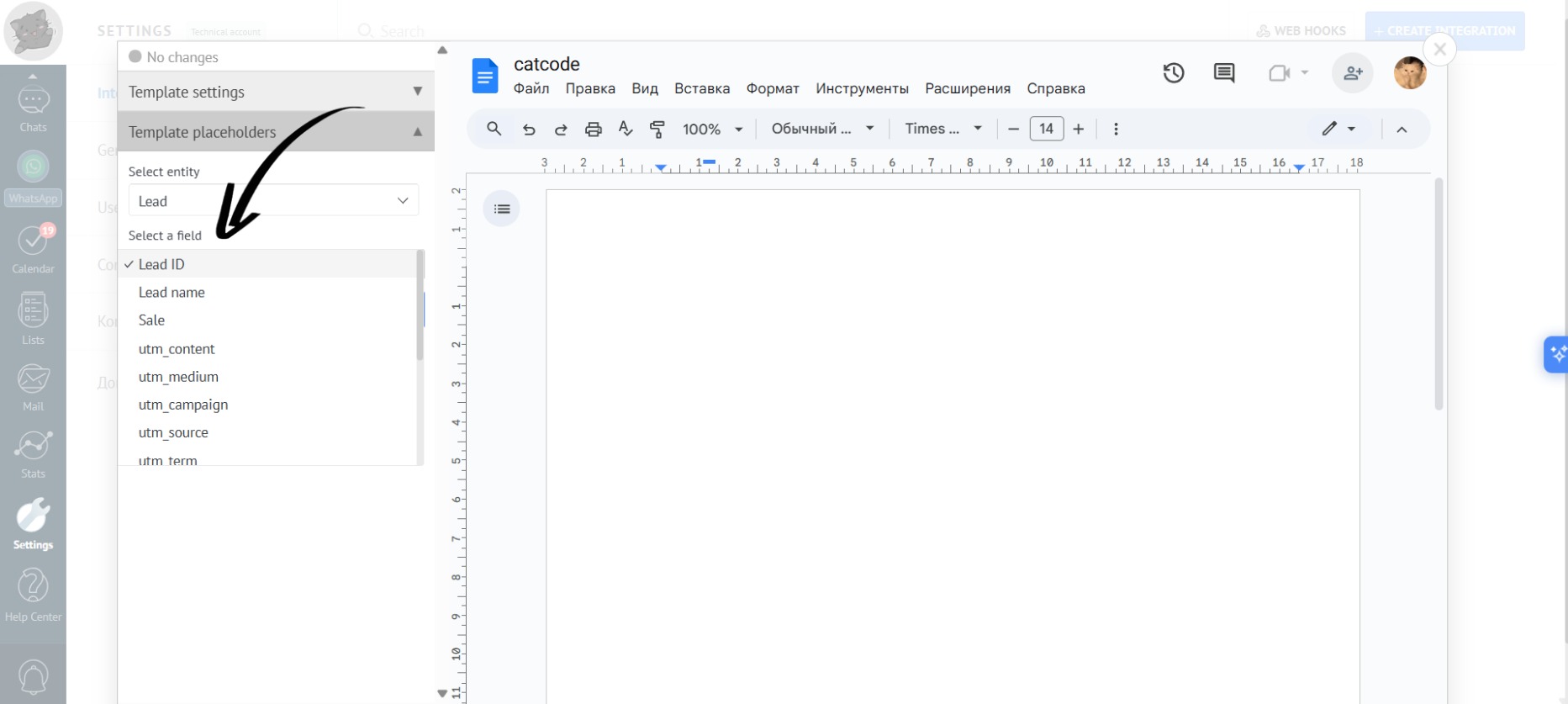The height and width of the screenshot is (704, 1568).
Task: Open the Формат menu
Action: pos(772,88)
